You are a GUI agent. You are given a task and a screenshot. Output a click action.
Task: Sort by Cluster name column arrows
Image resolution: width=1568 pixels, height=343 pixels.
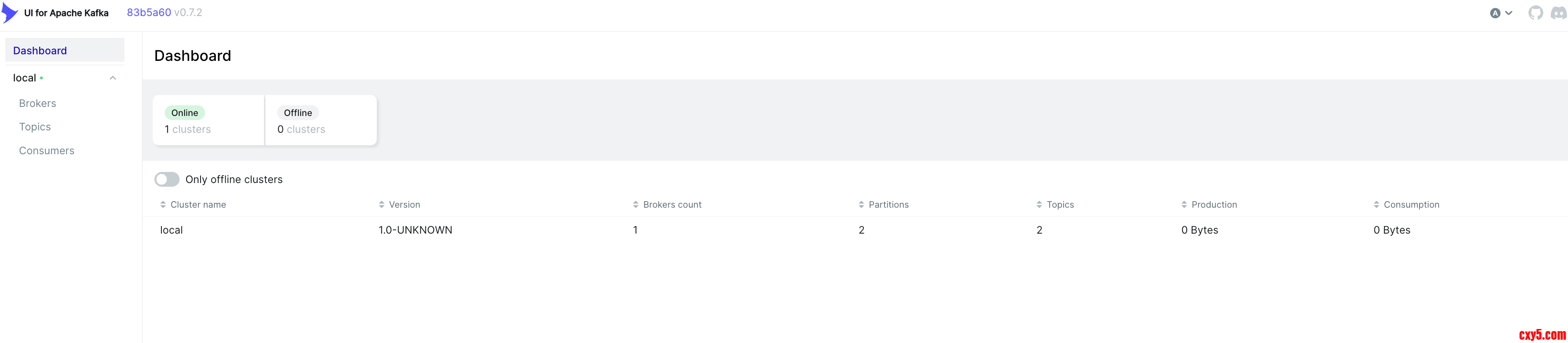click(163, 204)
